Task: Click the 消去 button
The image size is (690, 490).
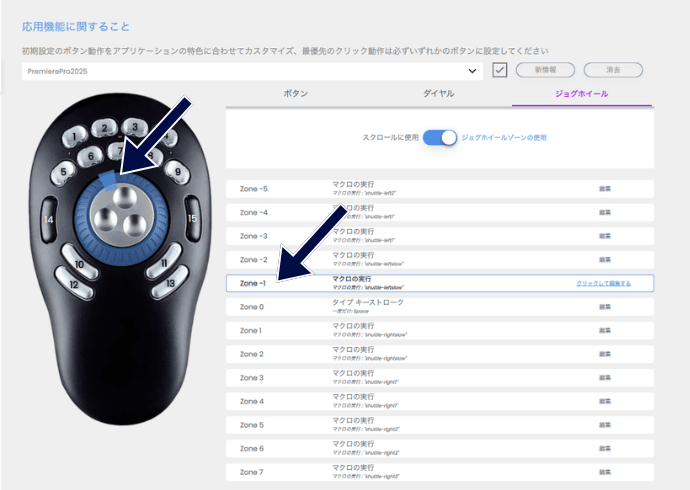Action: pyautogui.click(x=613, y=70)
